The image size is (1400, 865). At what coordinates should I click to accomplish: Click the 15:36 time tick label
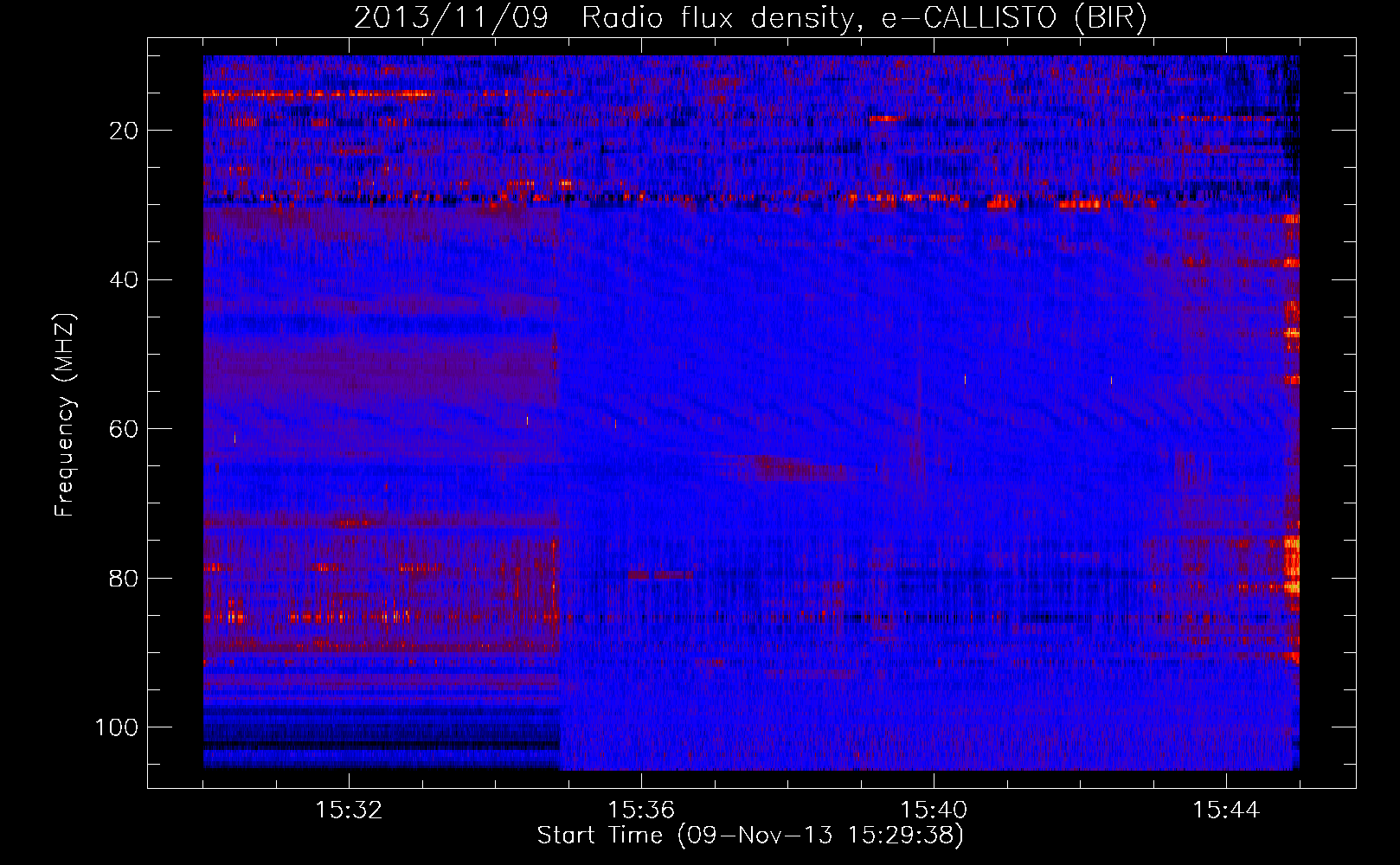[641, 811]
